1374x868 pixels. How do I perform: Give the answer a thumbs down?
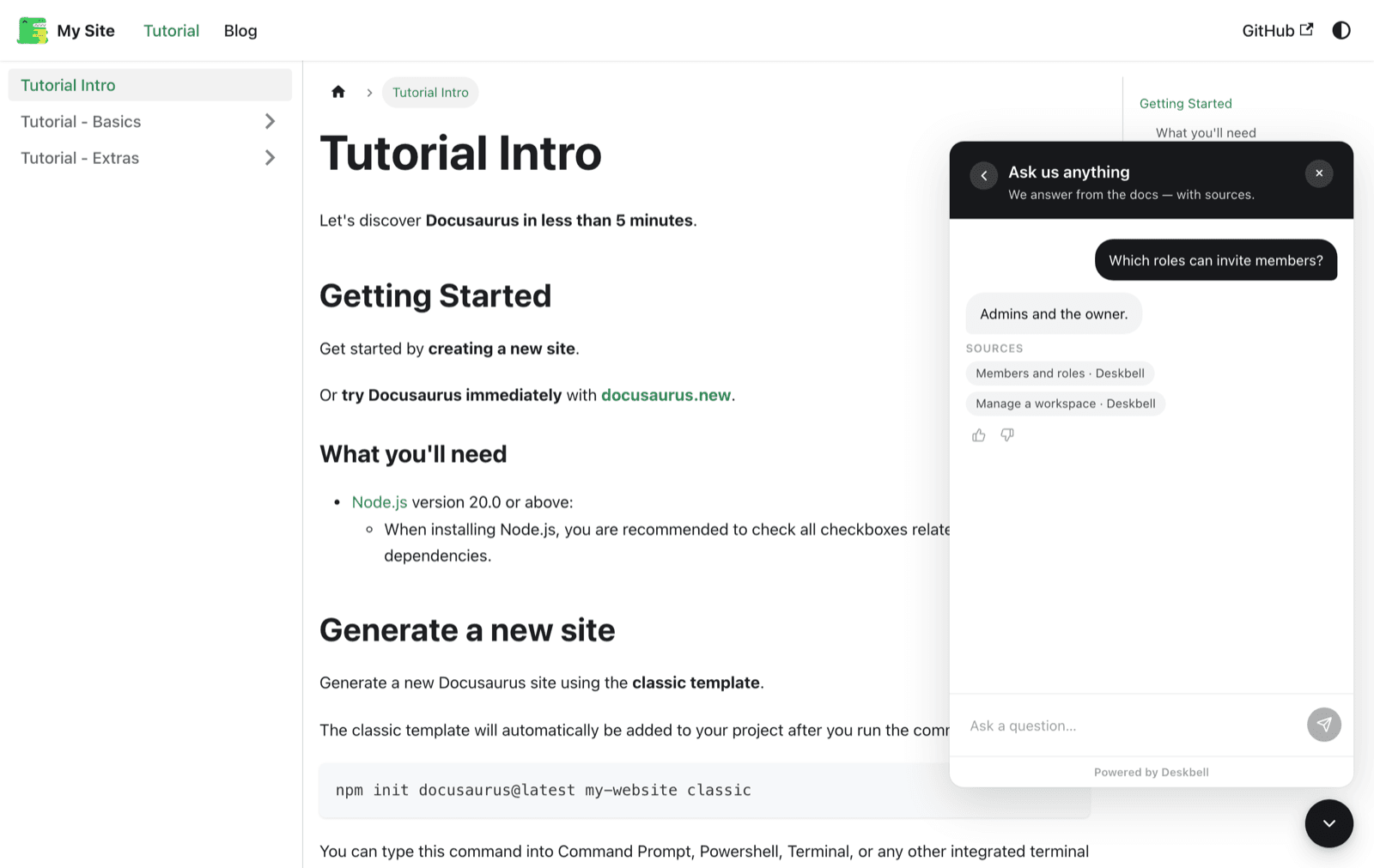1007,435
